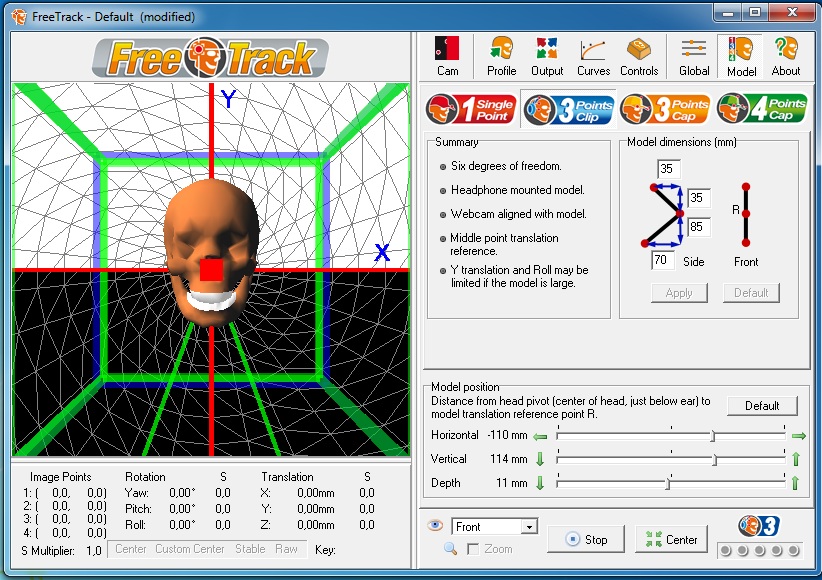Viewport: 822px width, 580px height.
Task: Open the Output tab
Action: (547, 56)
